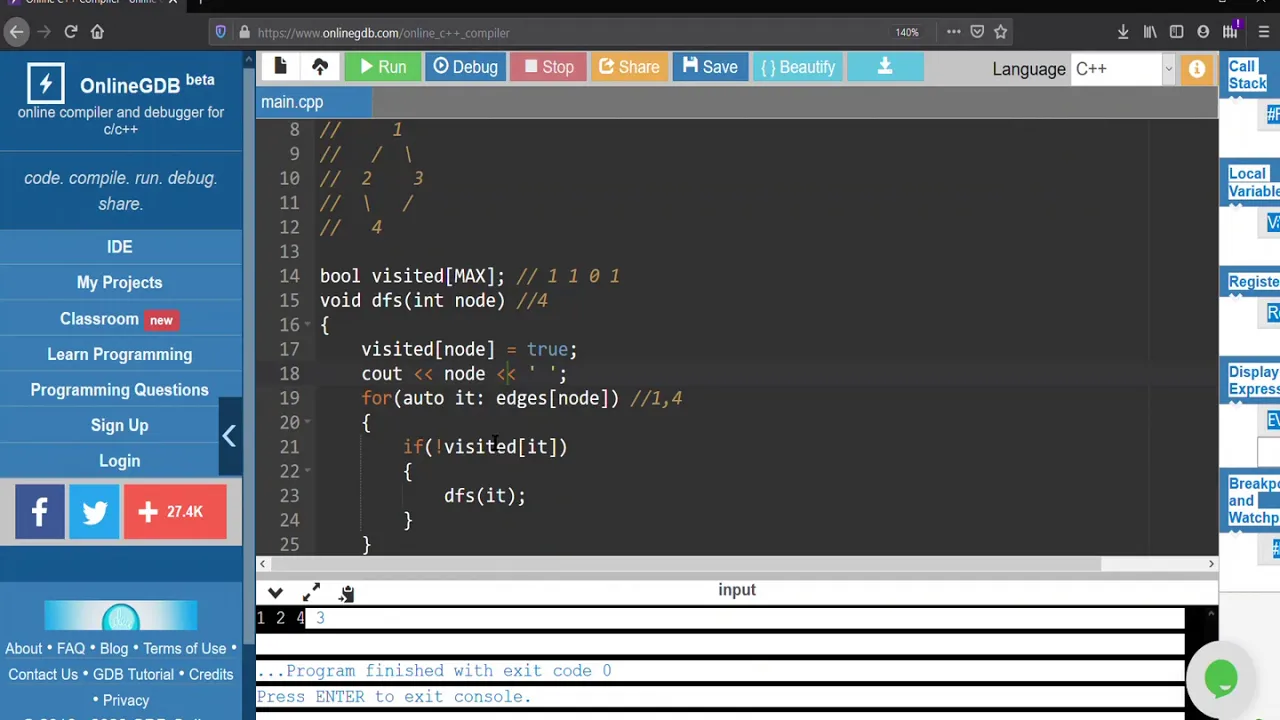Click the Save to Pocket icon

click(x=977, y=32)
